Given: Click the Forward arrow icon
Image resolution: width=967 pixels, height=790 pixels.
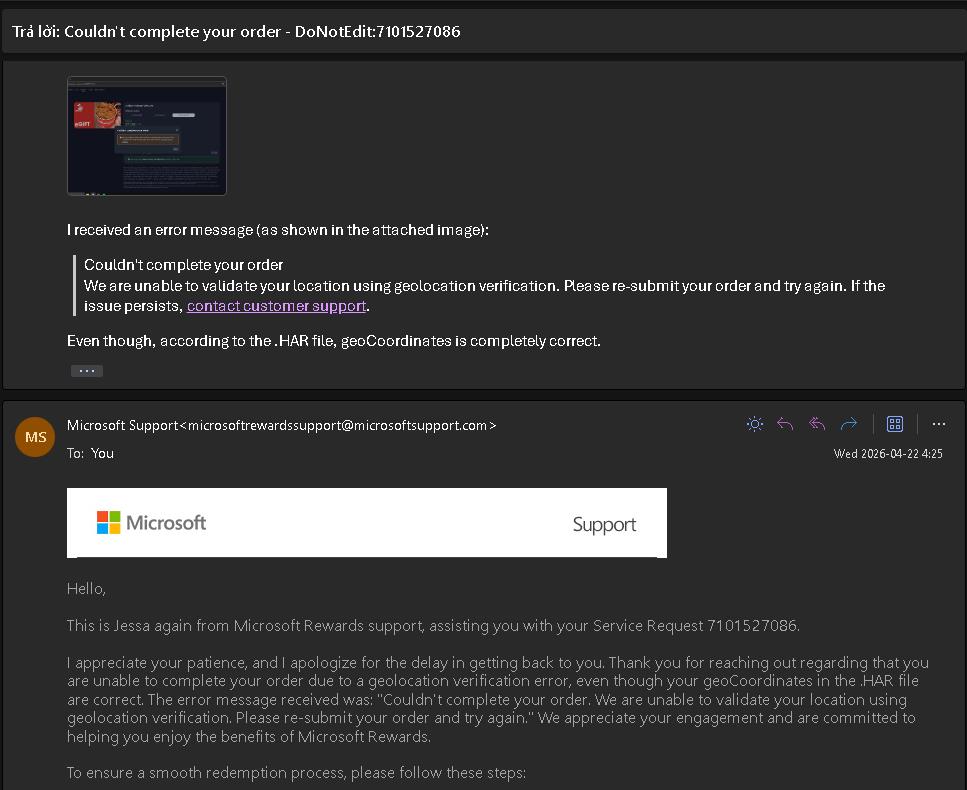Looking at the screenshot, I should click(849, 424).
